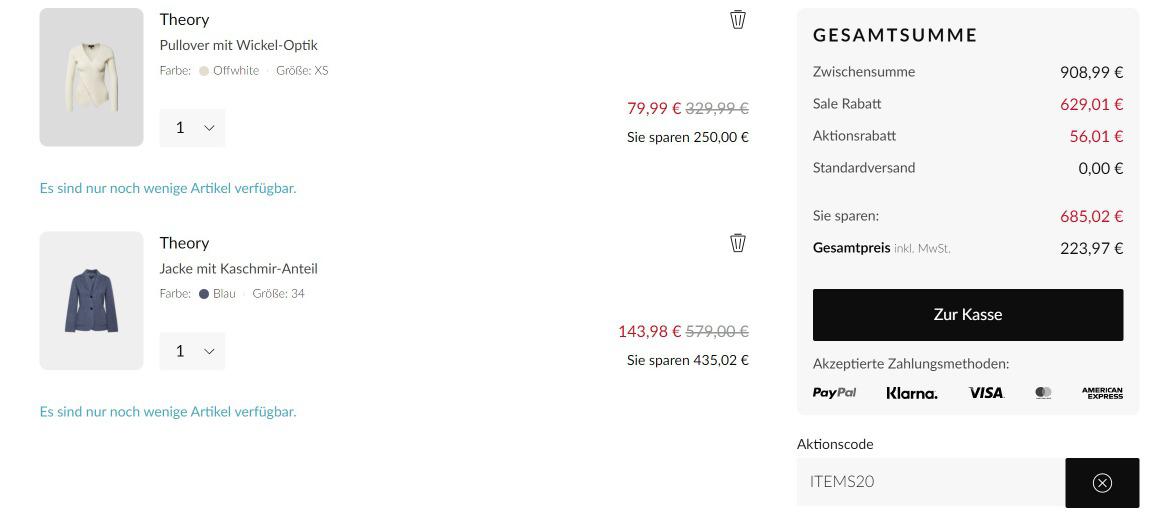This screenshot has height=513, width=1156.
Task: Click the VISA payment logo
Action: click(x=986, y=393)
